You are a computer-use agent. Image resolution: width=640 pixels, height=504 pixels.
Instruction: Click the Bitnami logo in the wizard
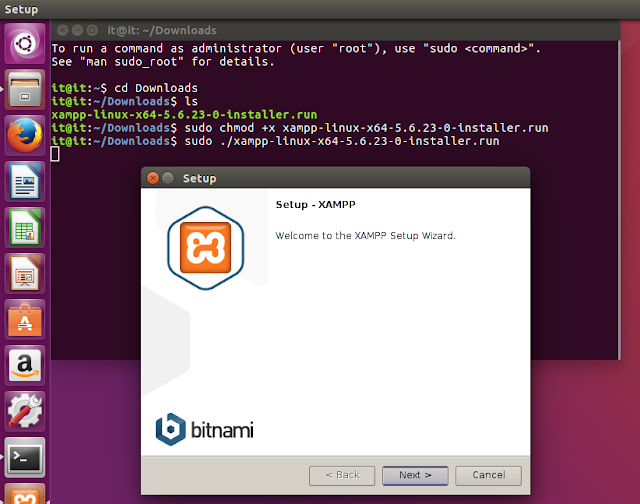[204, 429]
